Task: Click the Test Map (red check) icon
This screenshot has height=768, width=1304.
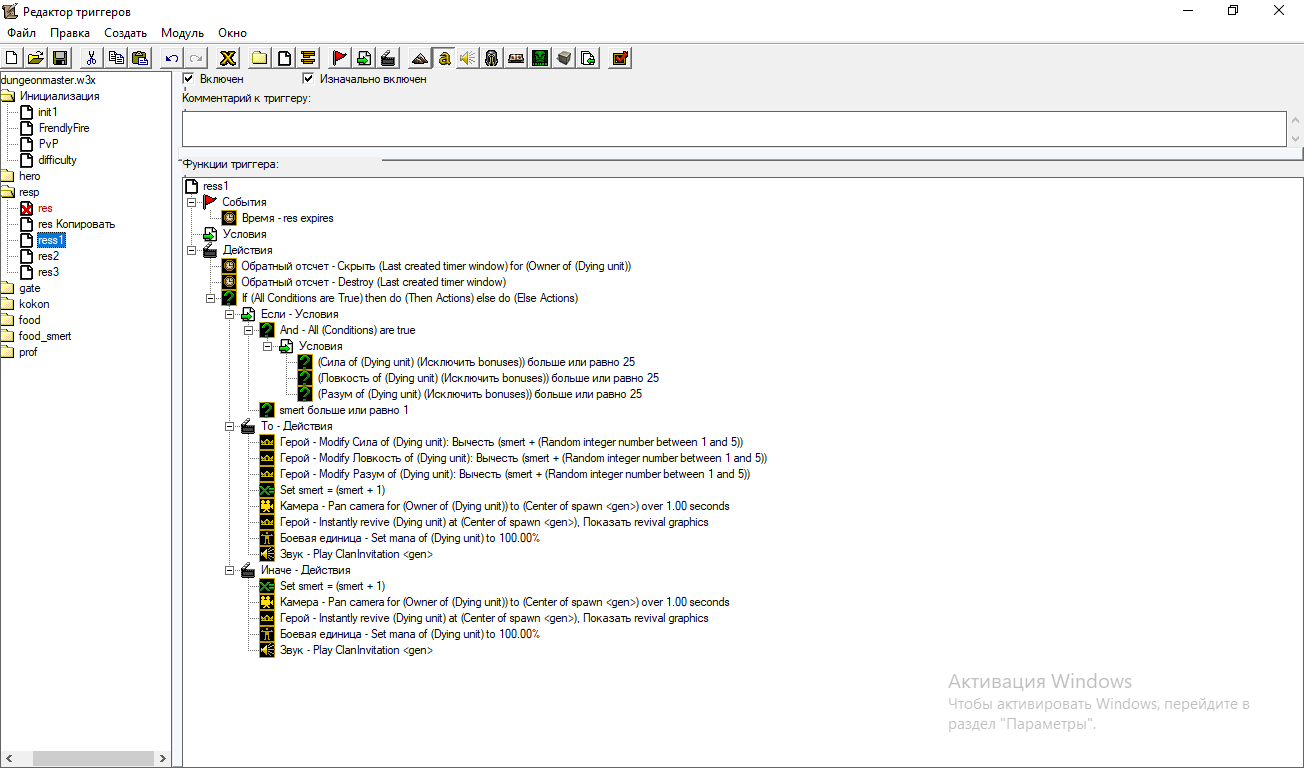Action: pos(620,58)
